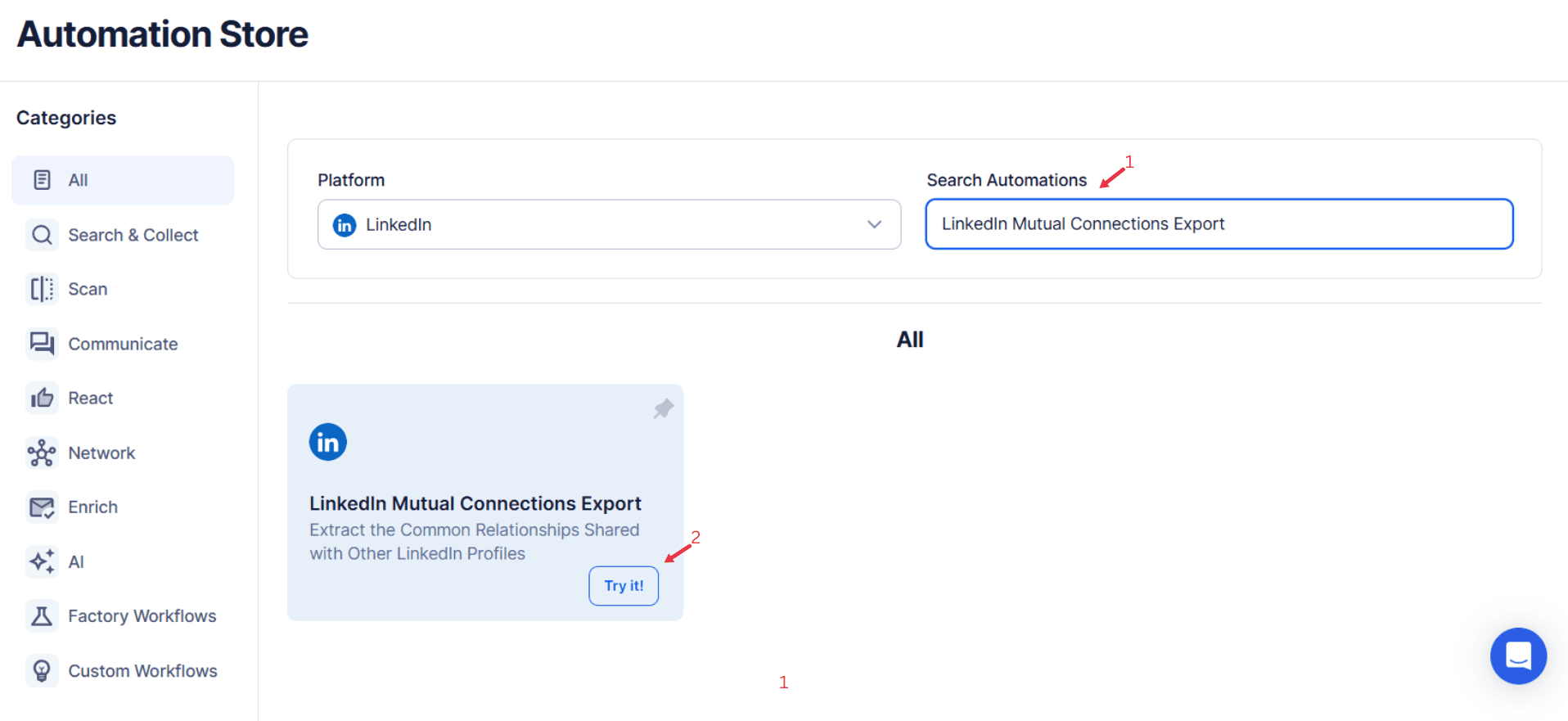Screen dimensions: 1568x721
Task: Select the Communicate speech-bubble icon
Action: (42, 344)
